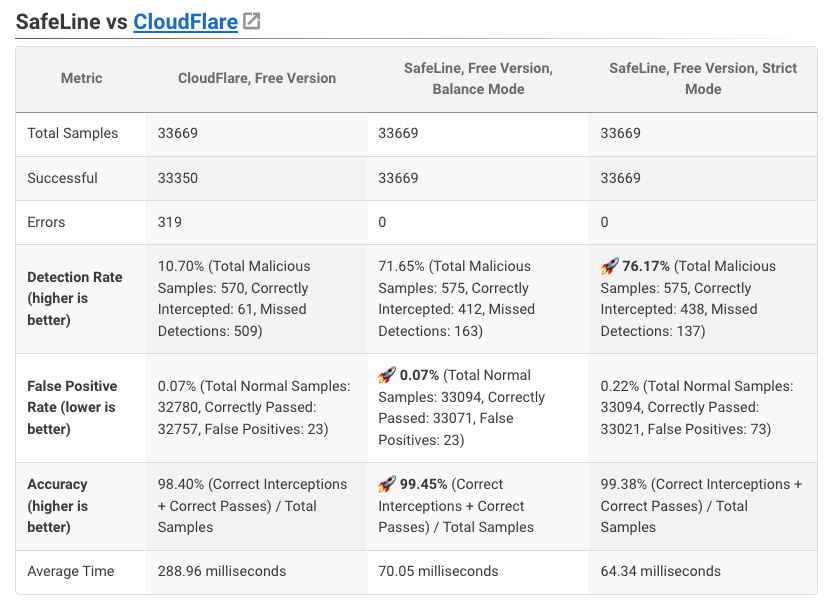This screenshot has width=834, height=610.
Task: Click the Metric column header
Action: point(81,78)
